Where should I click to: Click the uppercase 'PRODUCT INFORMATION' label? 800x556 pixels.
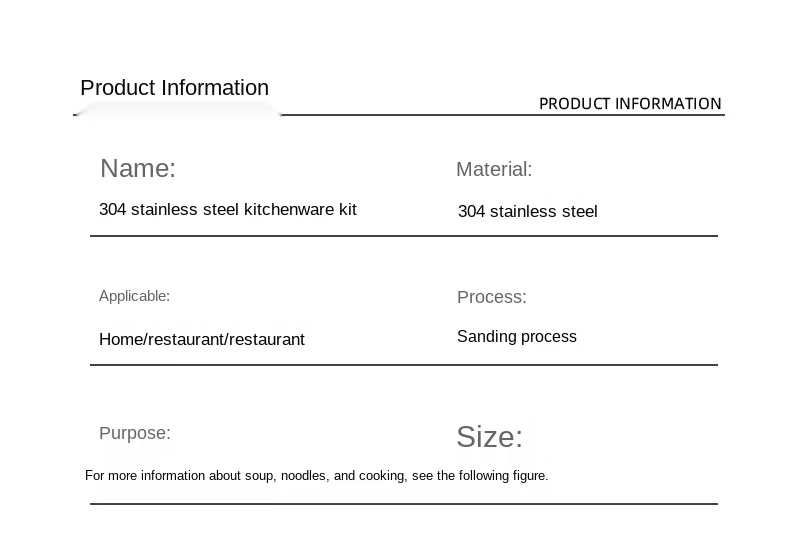click(x=630, y=104)
